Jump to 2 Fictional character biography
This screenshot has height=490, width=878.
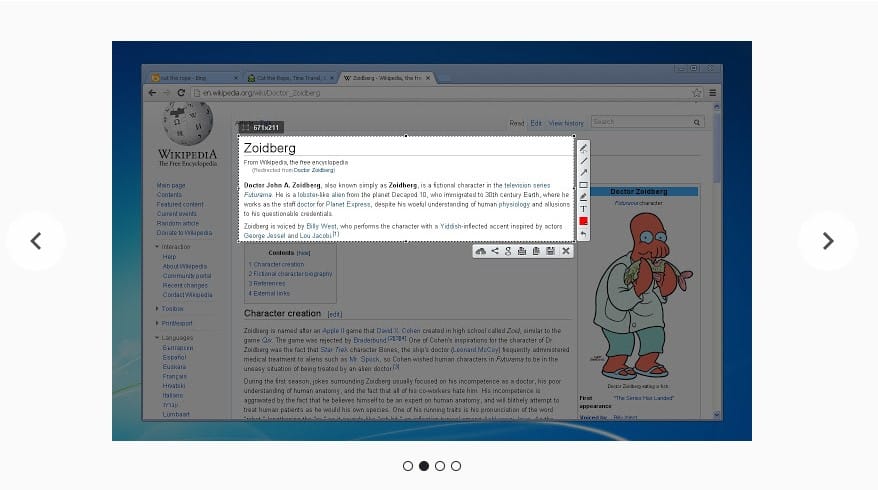coord(291,274)
